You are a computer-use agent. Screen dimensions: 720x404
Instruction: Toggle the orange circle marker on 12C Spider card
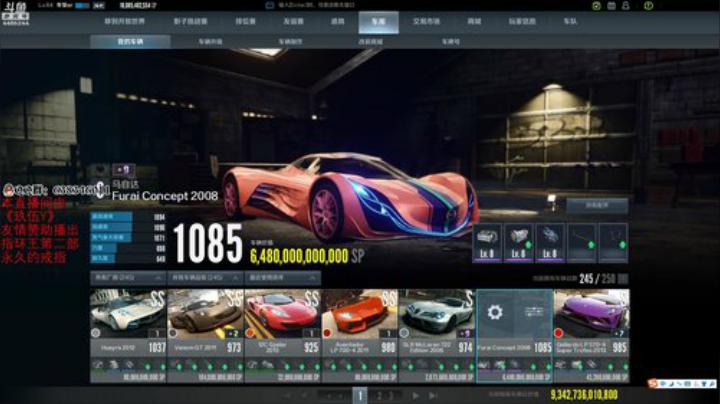tap(250, 333)
